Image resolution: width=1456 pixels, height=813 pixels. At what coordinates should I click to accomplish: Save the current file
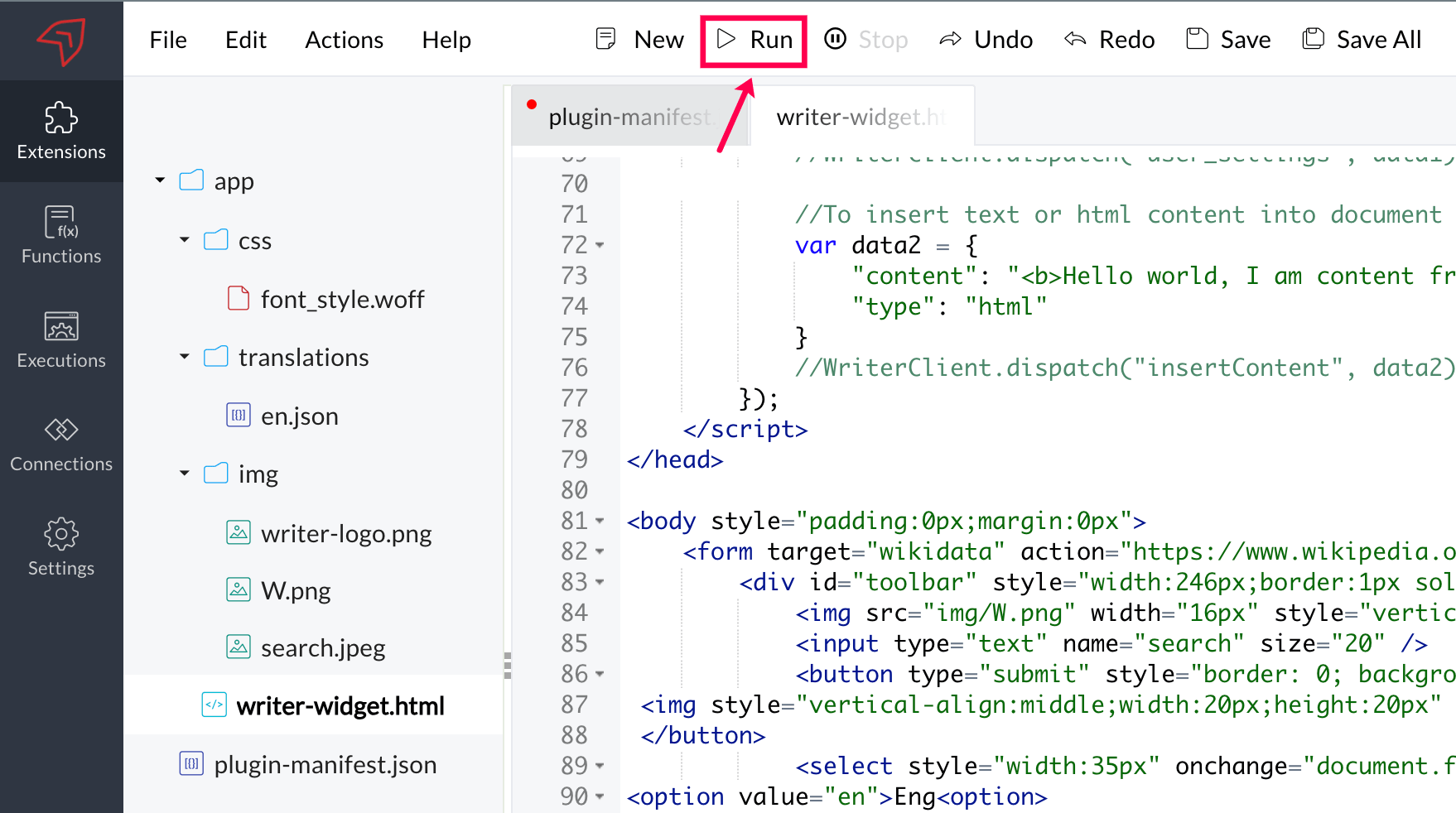tap(1228, 40)
